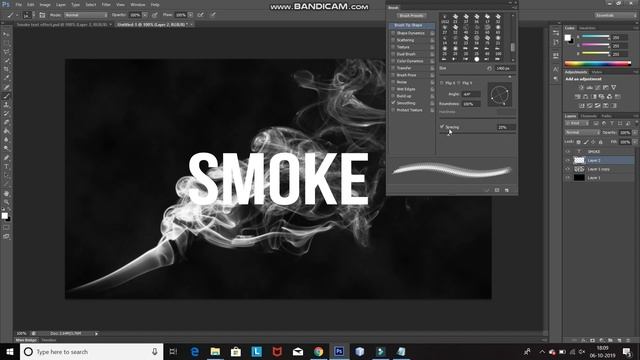Enable the Texture checkbox in Brush panel
The height and width of the screenshot is (360, 640).
[x=393, y=47]
